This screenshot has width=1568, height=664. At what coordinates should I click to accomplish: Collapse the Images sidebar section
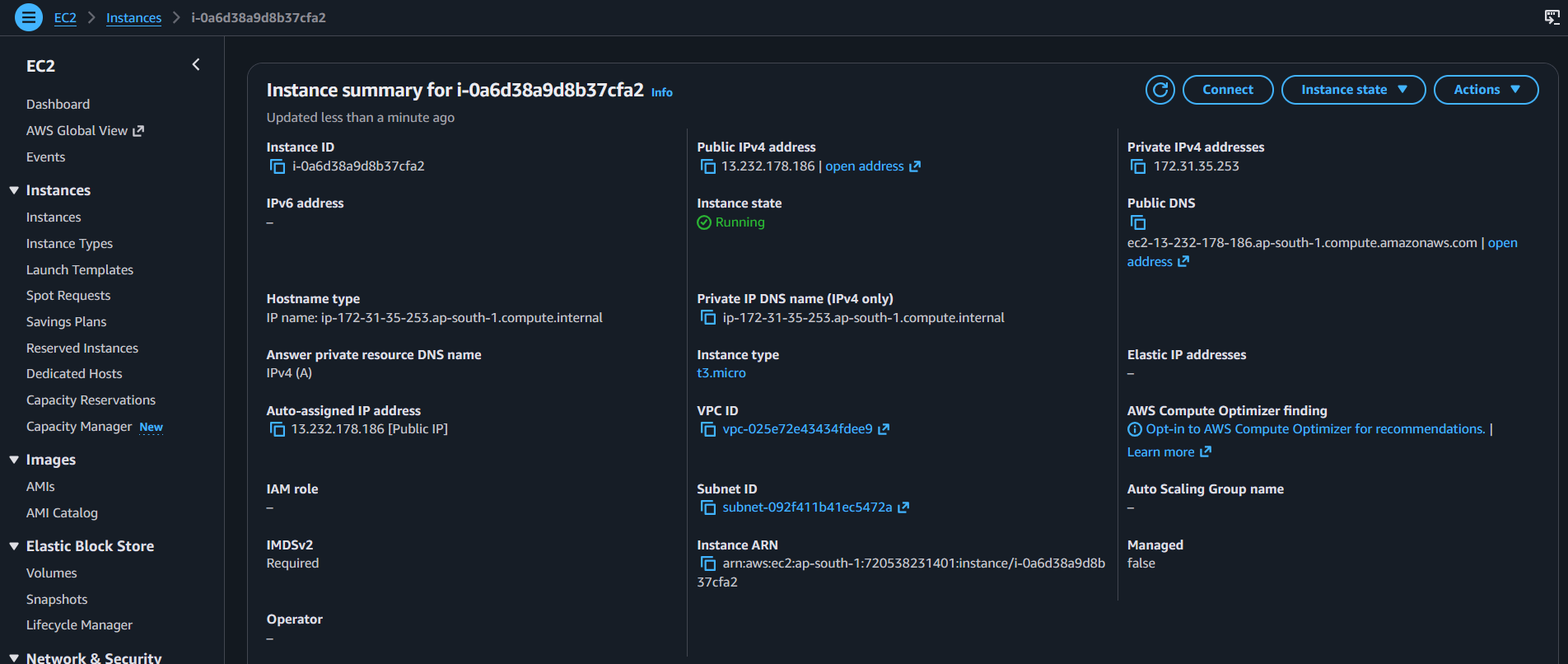click(14, 460)
